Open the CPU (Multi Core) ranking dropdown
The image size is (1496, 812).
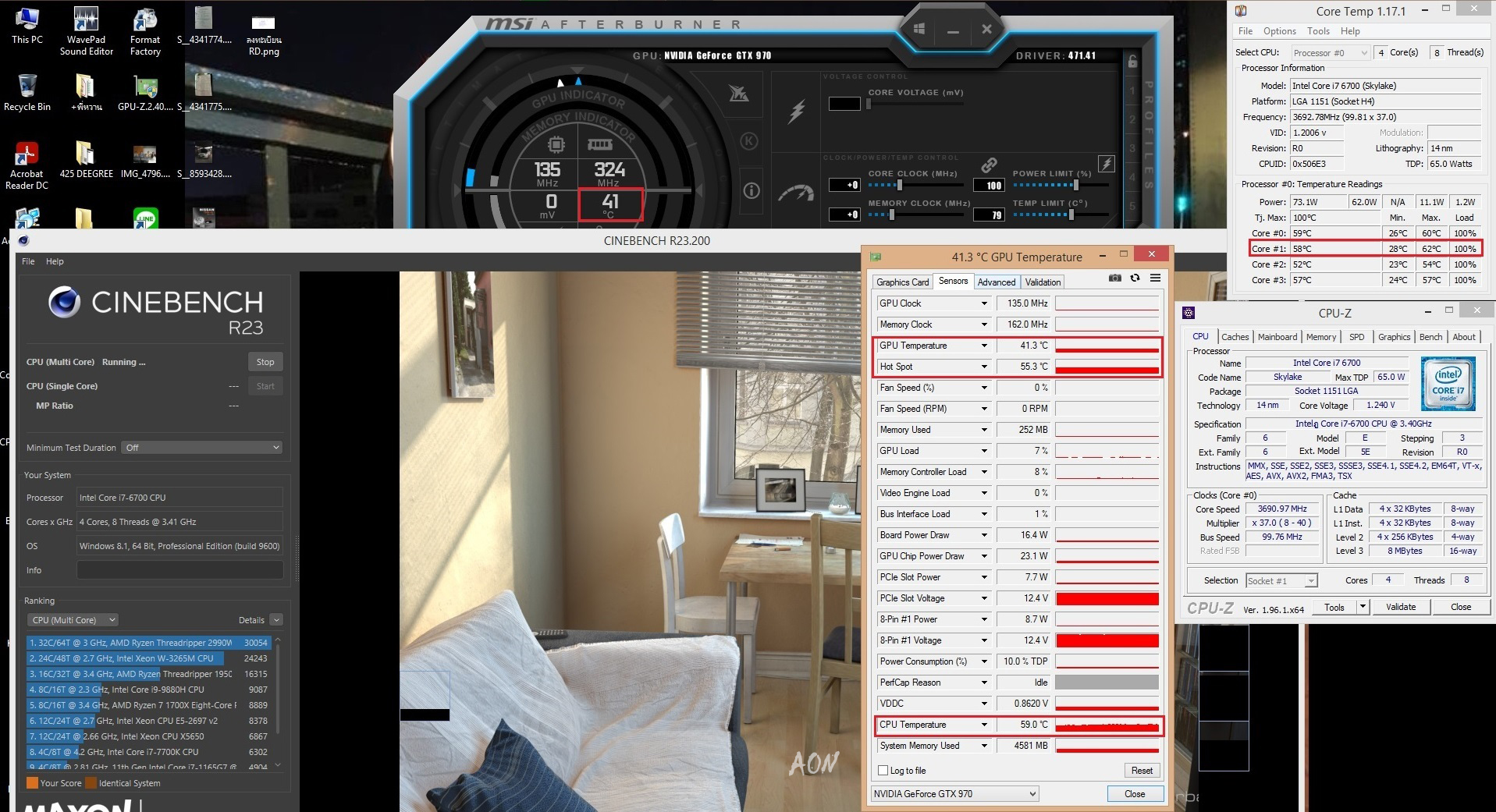pos(73,620)
